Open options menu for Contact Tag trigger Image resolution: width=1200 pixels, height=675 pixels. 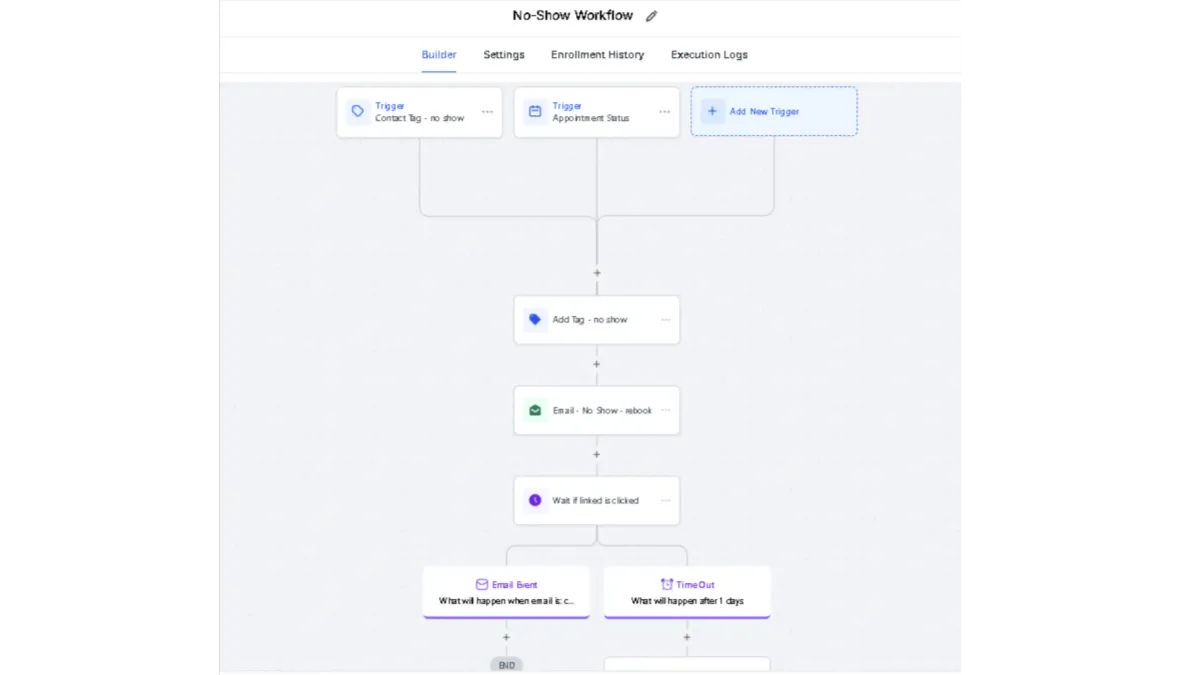pyautogui.click(x=487, y=112)
